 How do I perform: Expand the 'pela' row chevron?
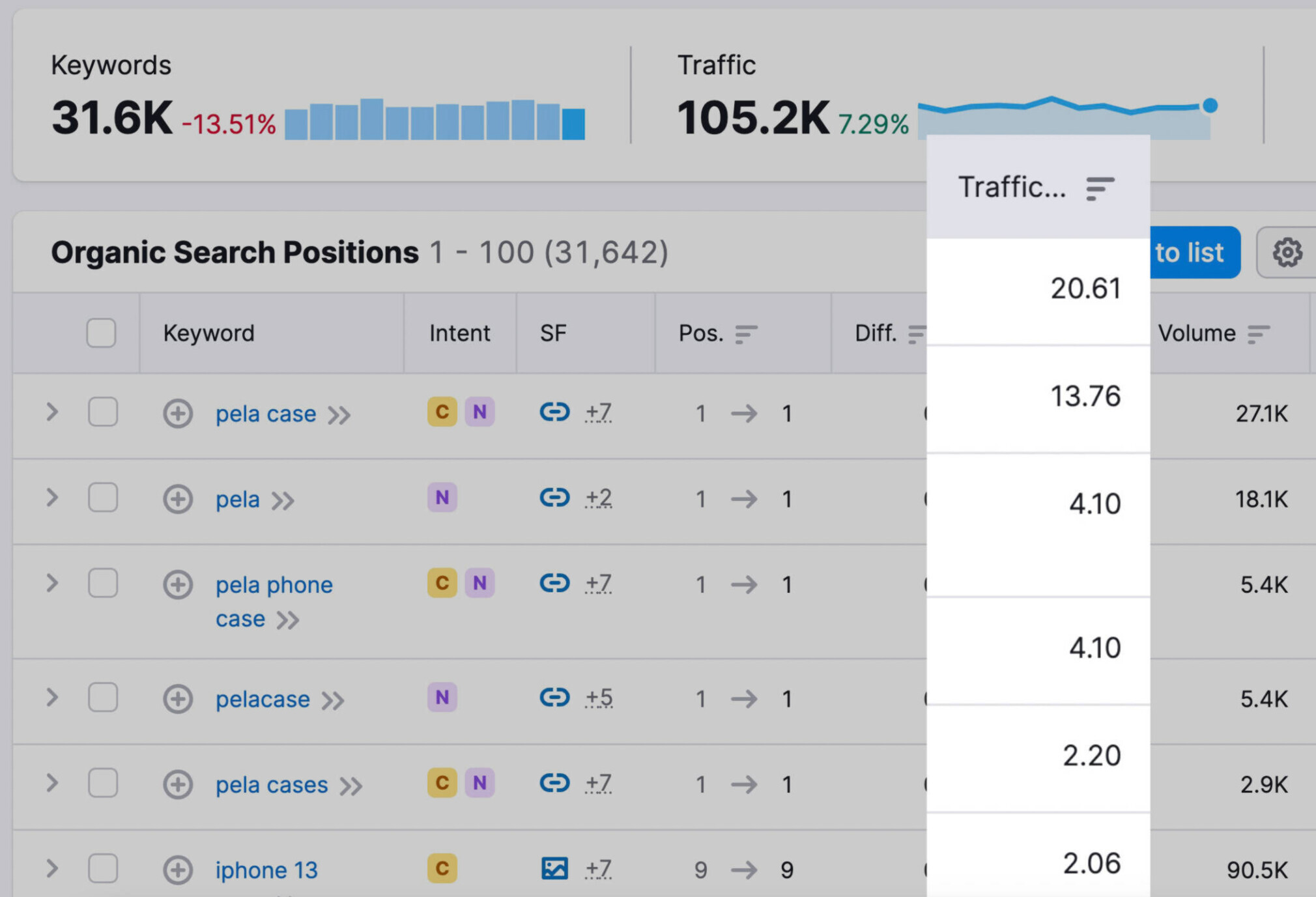[x=52, y=498]
